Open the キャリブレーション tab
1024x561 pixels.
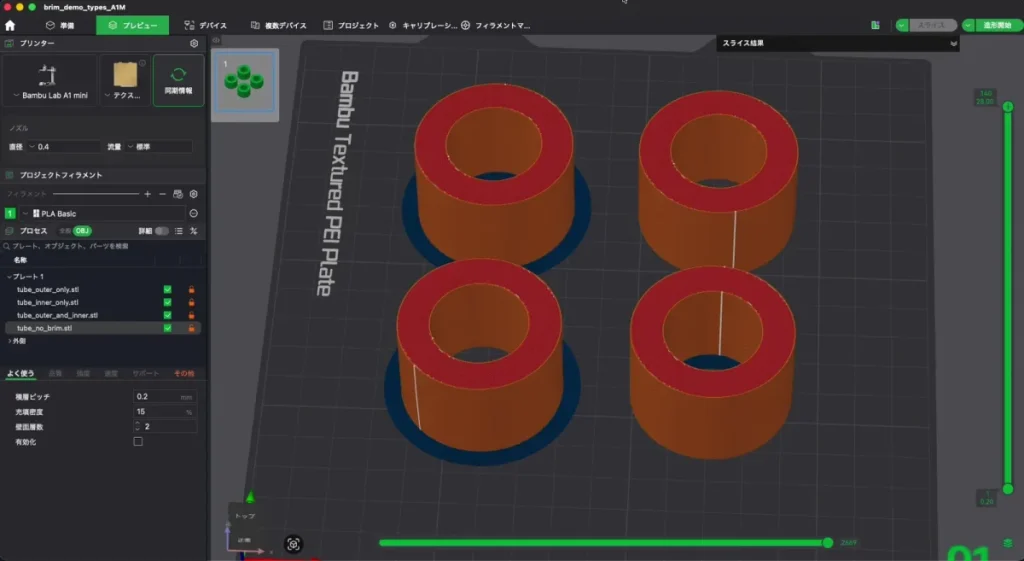point(423,25)
